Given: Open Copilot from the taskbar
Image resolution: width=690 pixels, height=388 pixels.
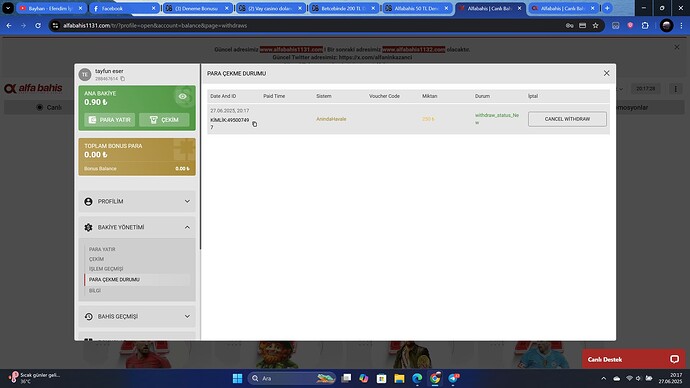Looking at the screenshot, I should [363, 378].
